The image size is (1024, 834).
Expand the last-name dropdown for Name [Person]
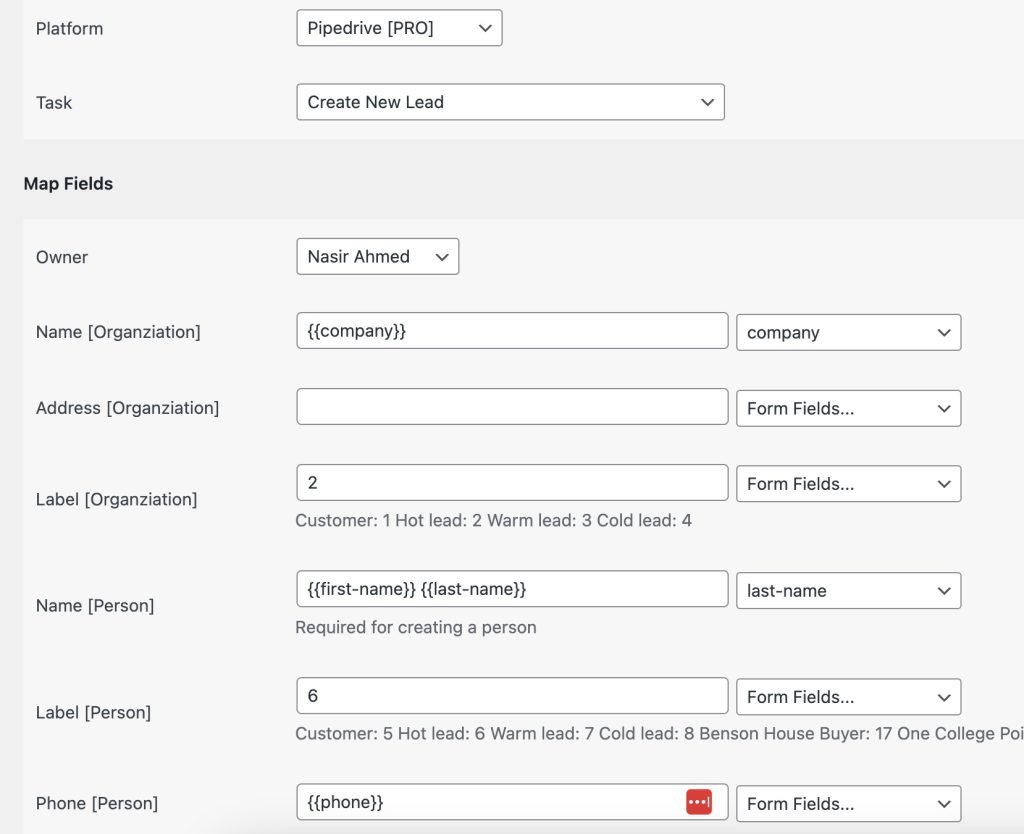click(848, 590)
